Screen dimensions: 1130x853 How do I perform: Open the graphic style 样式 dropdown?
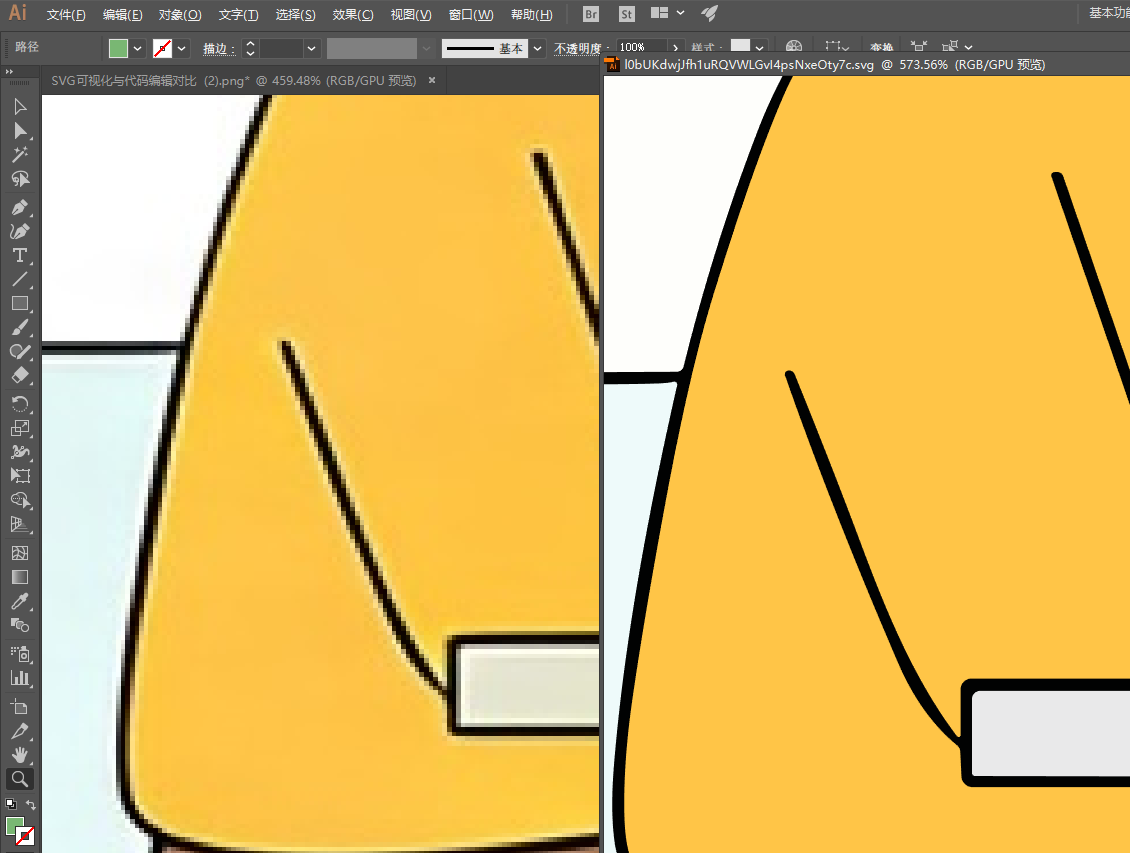coord(760,48)
